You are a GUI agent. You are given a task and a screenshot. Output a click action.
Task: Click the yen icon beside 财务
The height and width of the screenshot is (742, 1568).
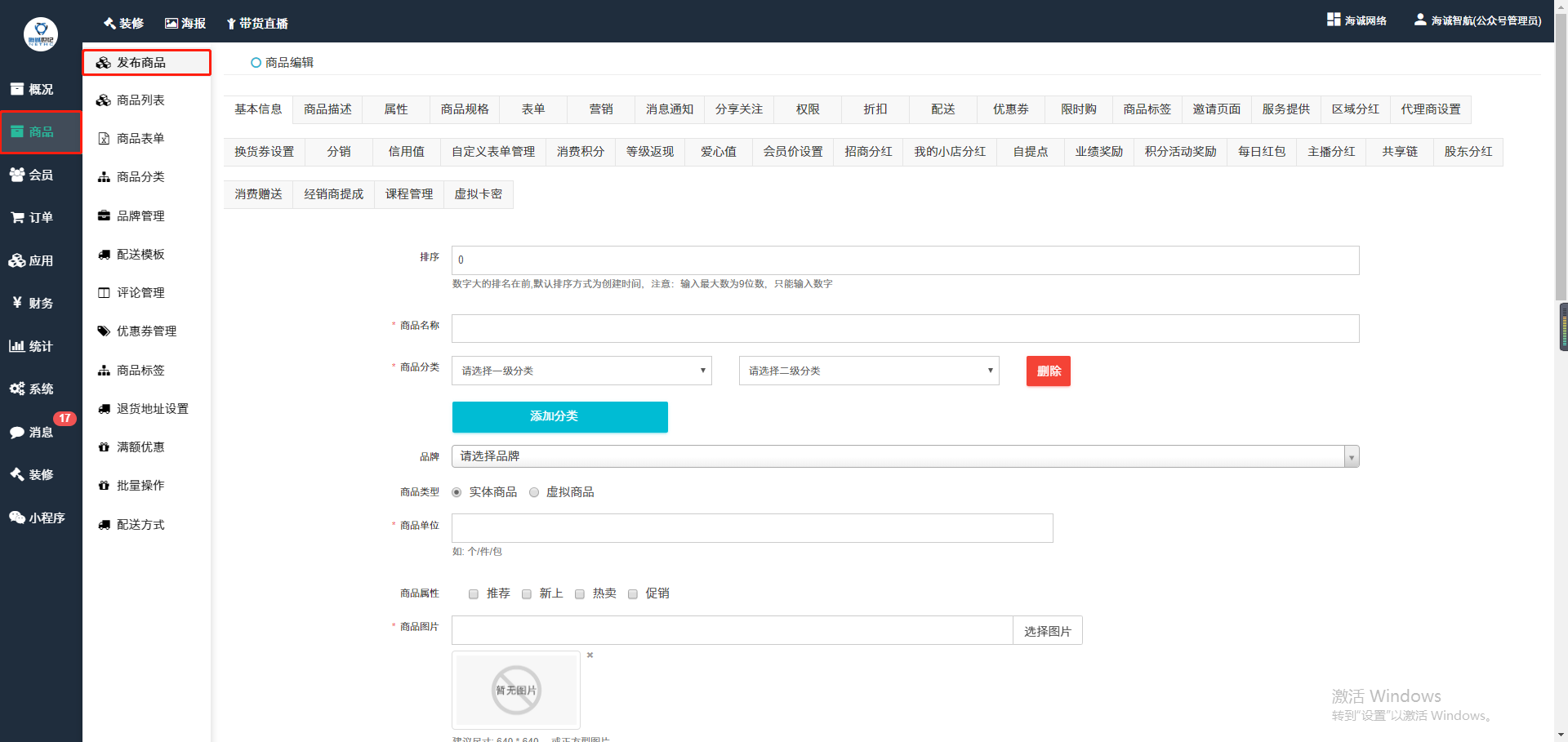[x=16, y=303]
